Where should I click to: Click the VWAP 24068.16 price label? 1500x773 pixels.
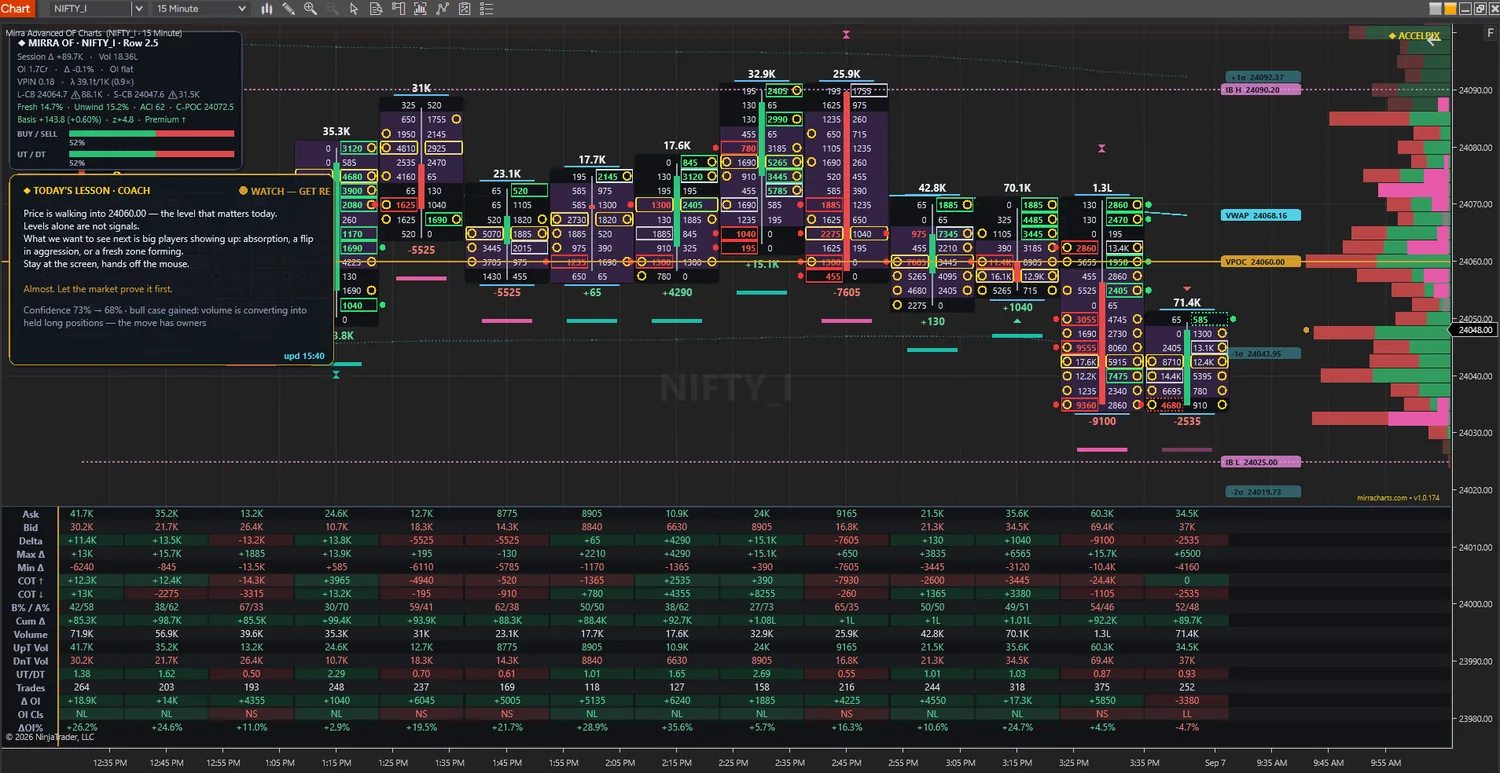1261,215
